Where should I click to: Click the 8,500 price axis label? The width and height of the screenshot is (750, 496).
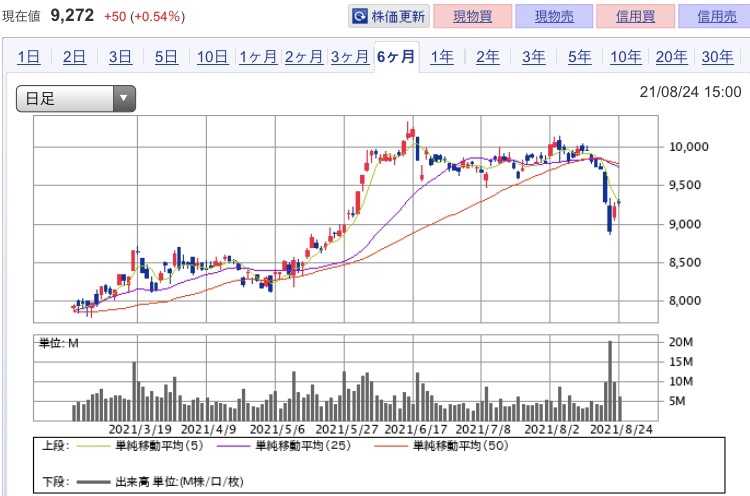click(x=685, y=262)
